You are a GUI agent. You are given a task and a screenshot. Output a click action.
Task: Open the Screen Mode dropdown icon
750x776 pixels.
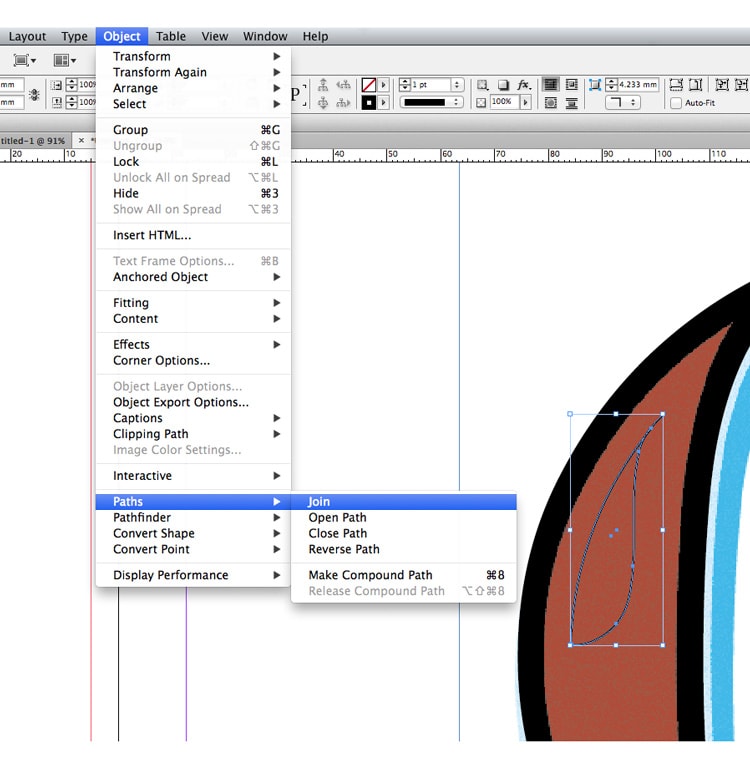coord(24,60)
